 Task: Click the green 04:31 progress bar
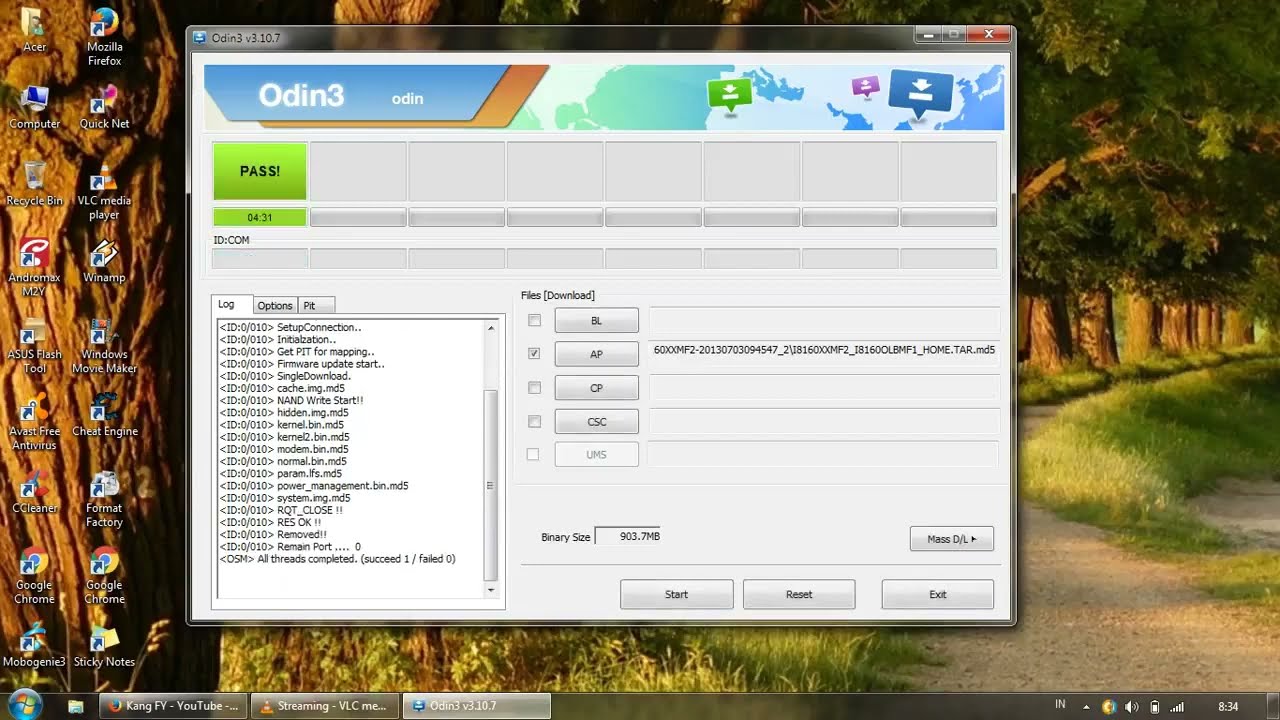[260, 217]
